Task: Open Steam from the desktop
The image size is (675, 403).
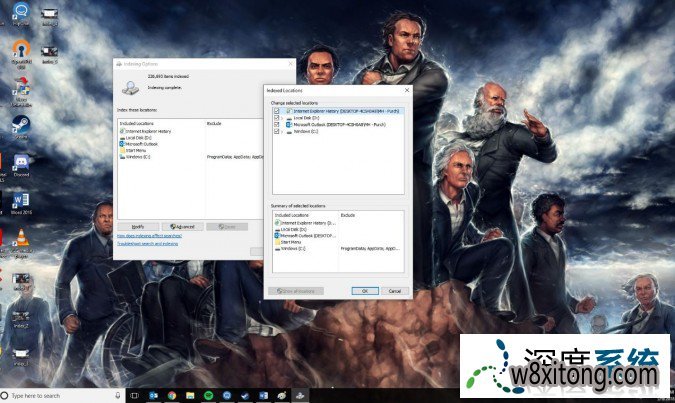Action: click(x=20, y=124)
